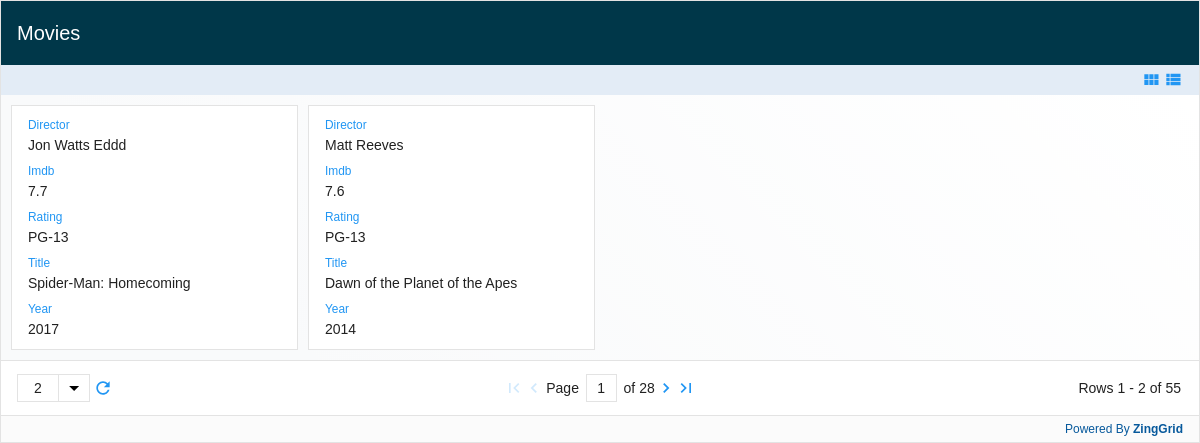Click the Movies caption heading
This screenshot has height=443, width=1200.
[48, 33]
